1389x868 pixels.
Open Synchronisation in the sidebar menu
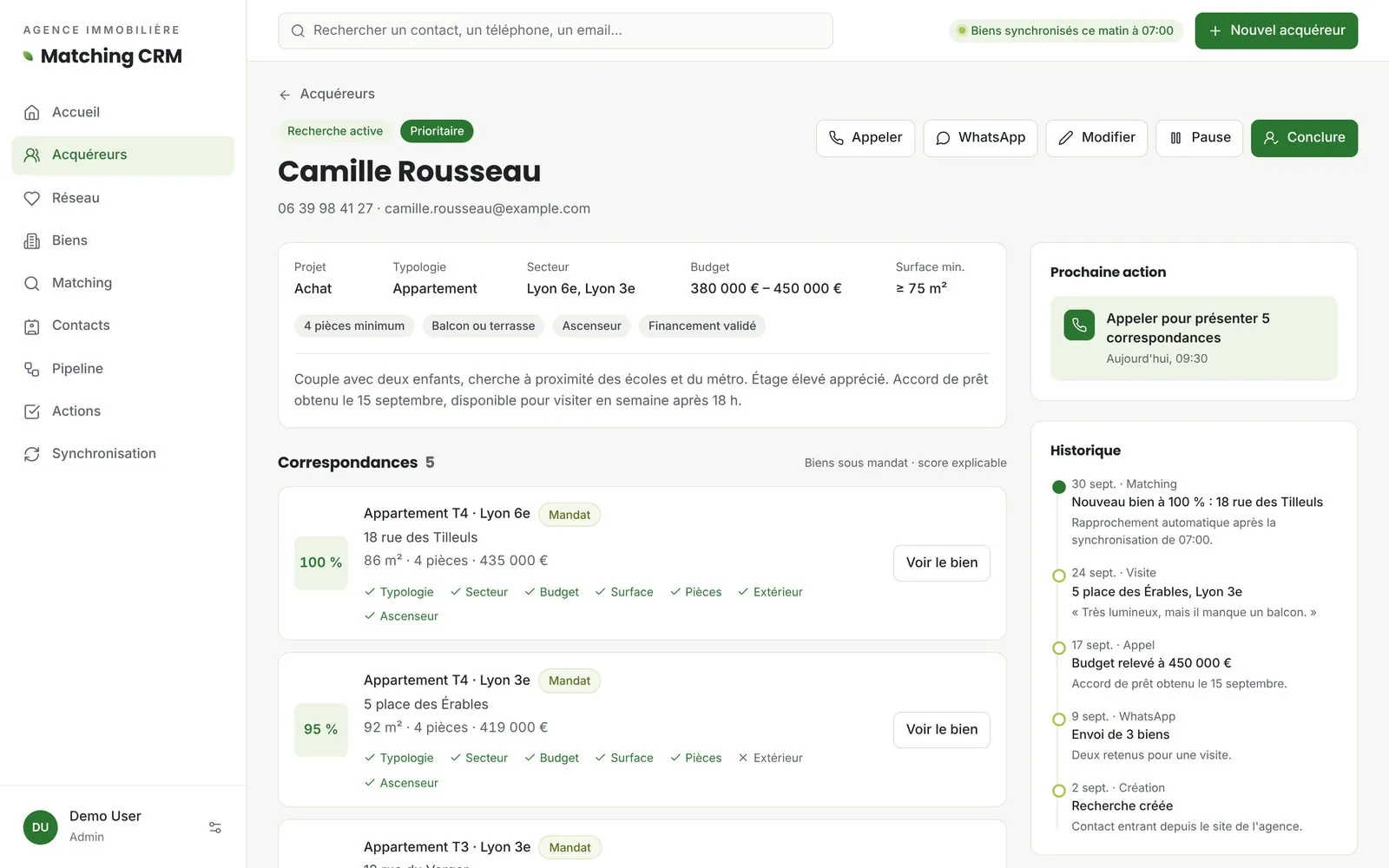[x=123, y=454]
